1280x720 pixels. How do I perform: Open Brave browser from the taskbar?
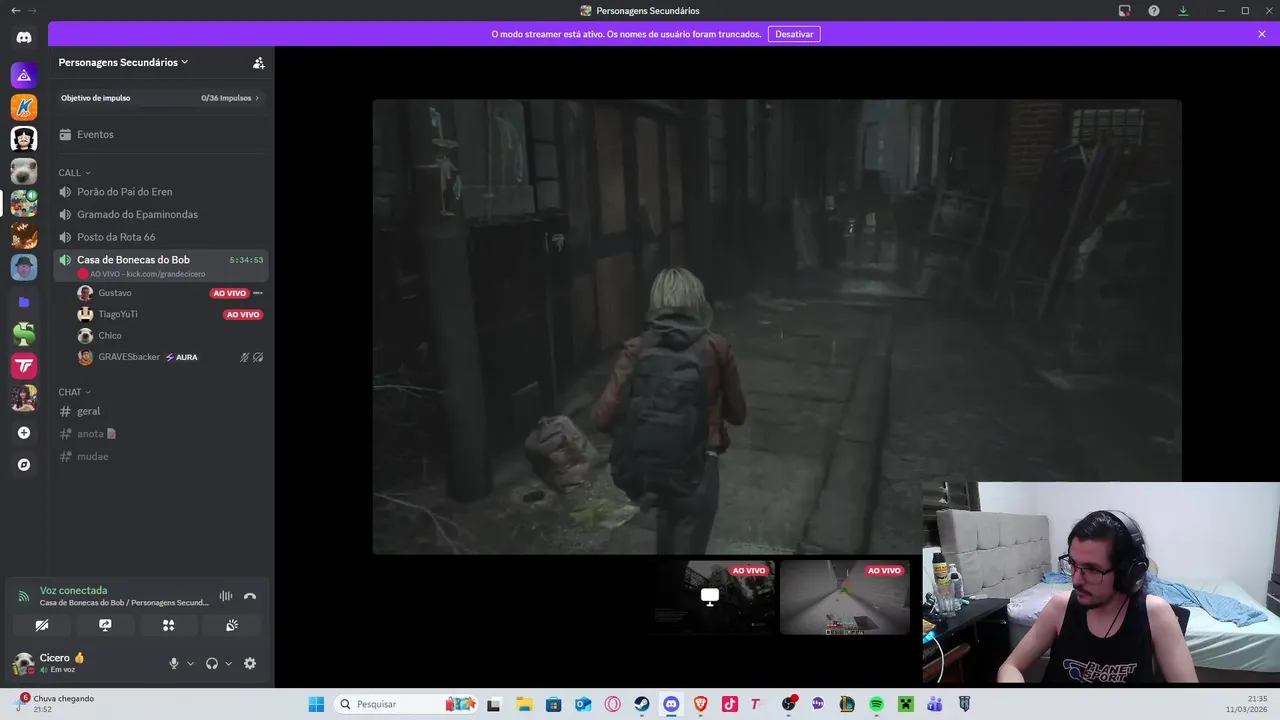[700, 704]
